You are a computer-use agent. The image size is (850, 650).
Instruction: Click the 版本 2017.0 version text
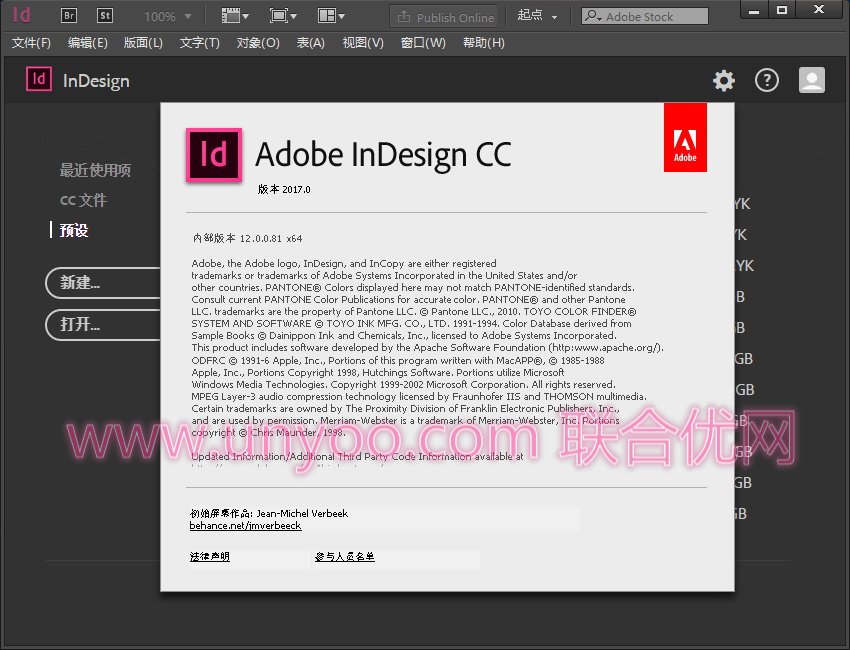click(284, 189)
